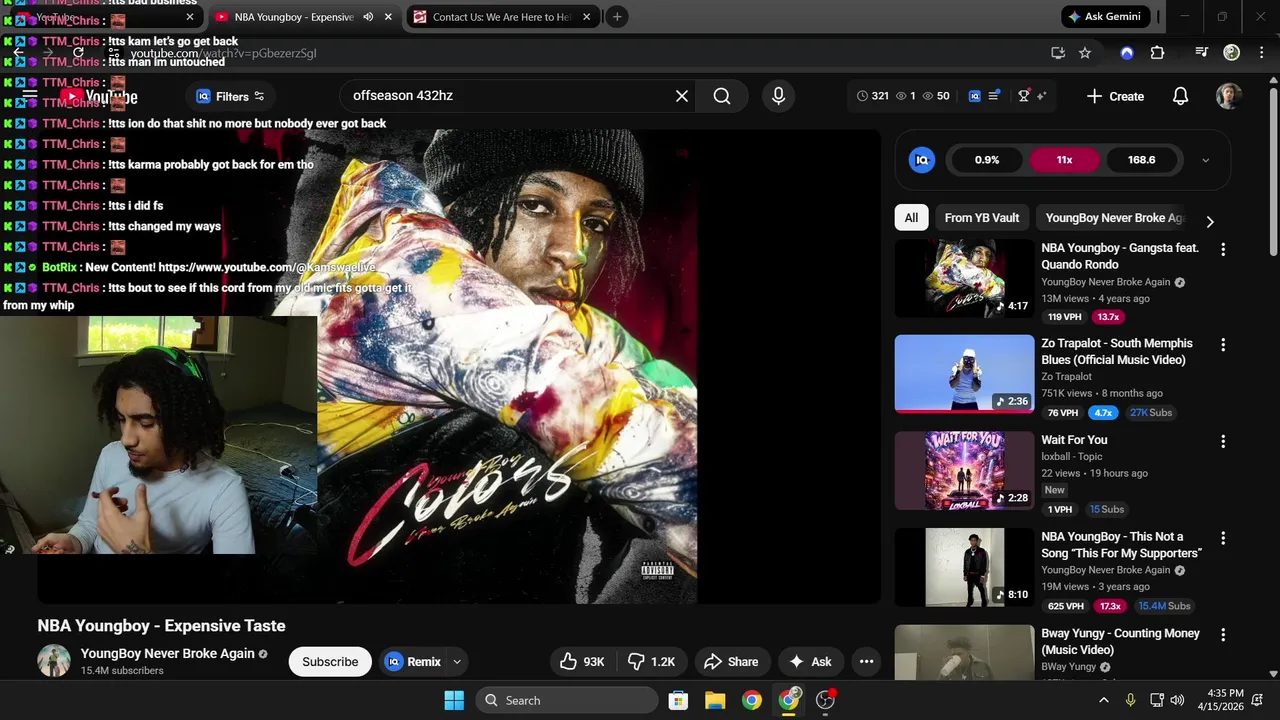Click blue round extension icon in toolbar
This screenshot has width=1280, height=720.
(x=1127, y=53)
